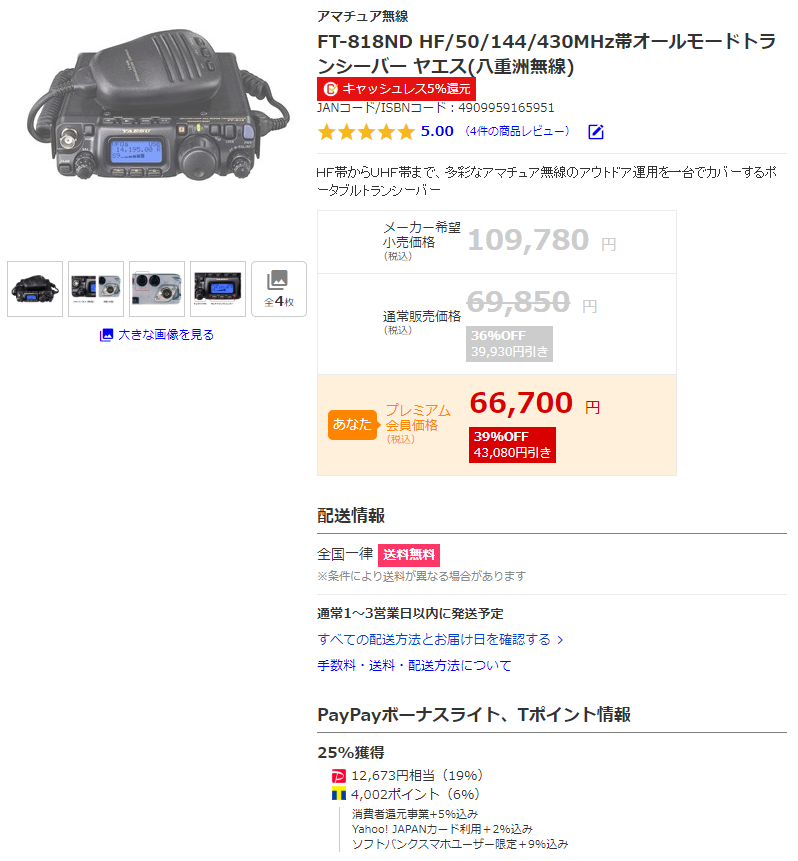
Task: Click the main FT-818ND product image
Action: pos(158,104)
